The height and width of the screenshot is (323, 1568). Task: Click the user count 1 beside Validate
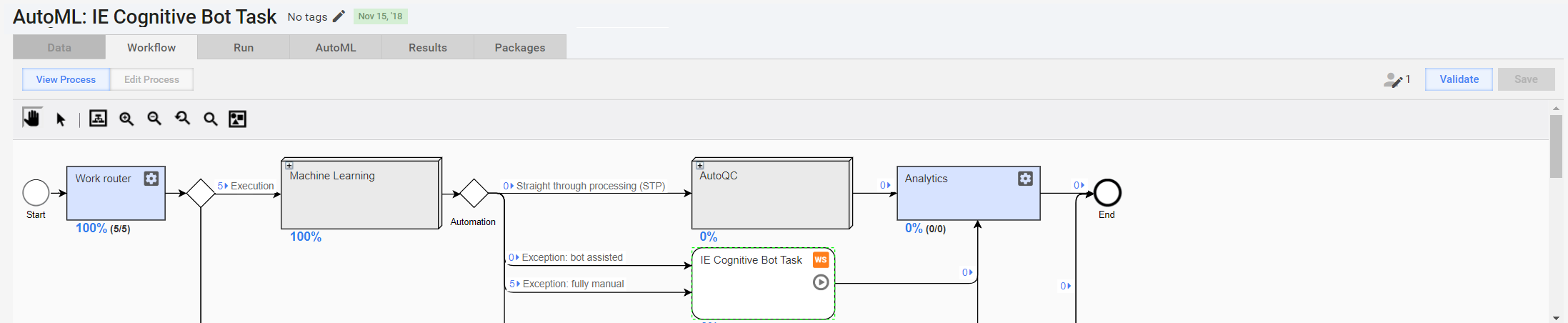[x=1408, y=79]
